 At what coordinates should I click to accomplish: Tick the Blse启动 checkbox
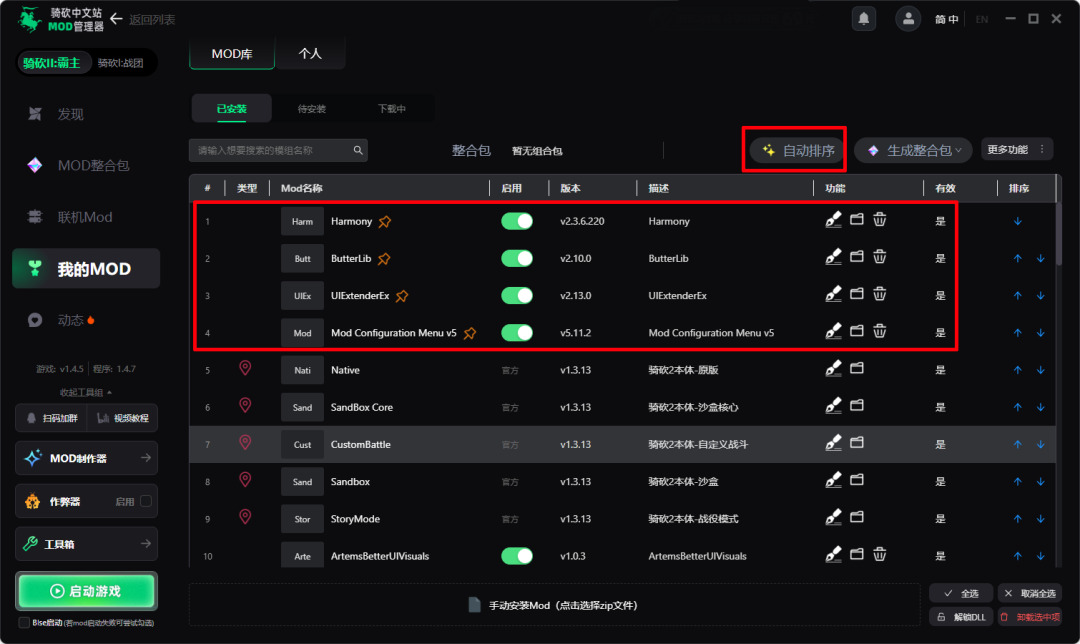click(x=24, y=623)
